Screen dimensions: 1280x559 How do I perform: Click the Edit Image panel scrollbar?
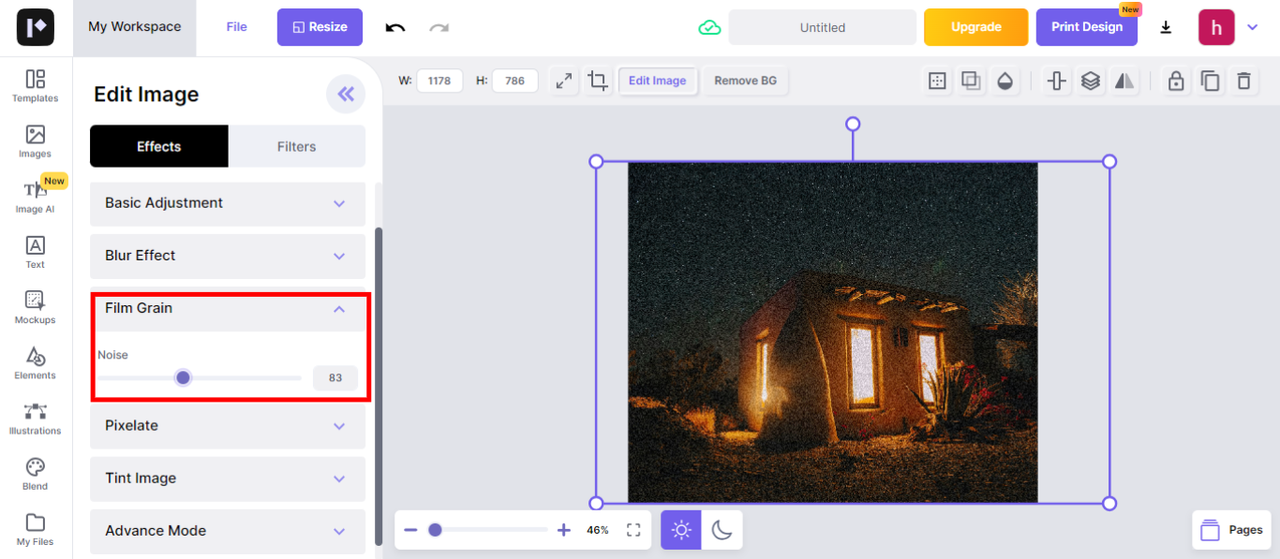[378, 385]
